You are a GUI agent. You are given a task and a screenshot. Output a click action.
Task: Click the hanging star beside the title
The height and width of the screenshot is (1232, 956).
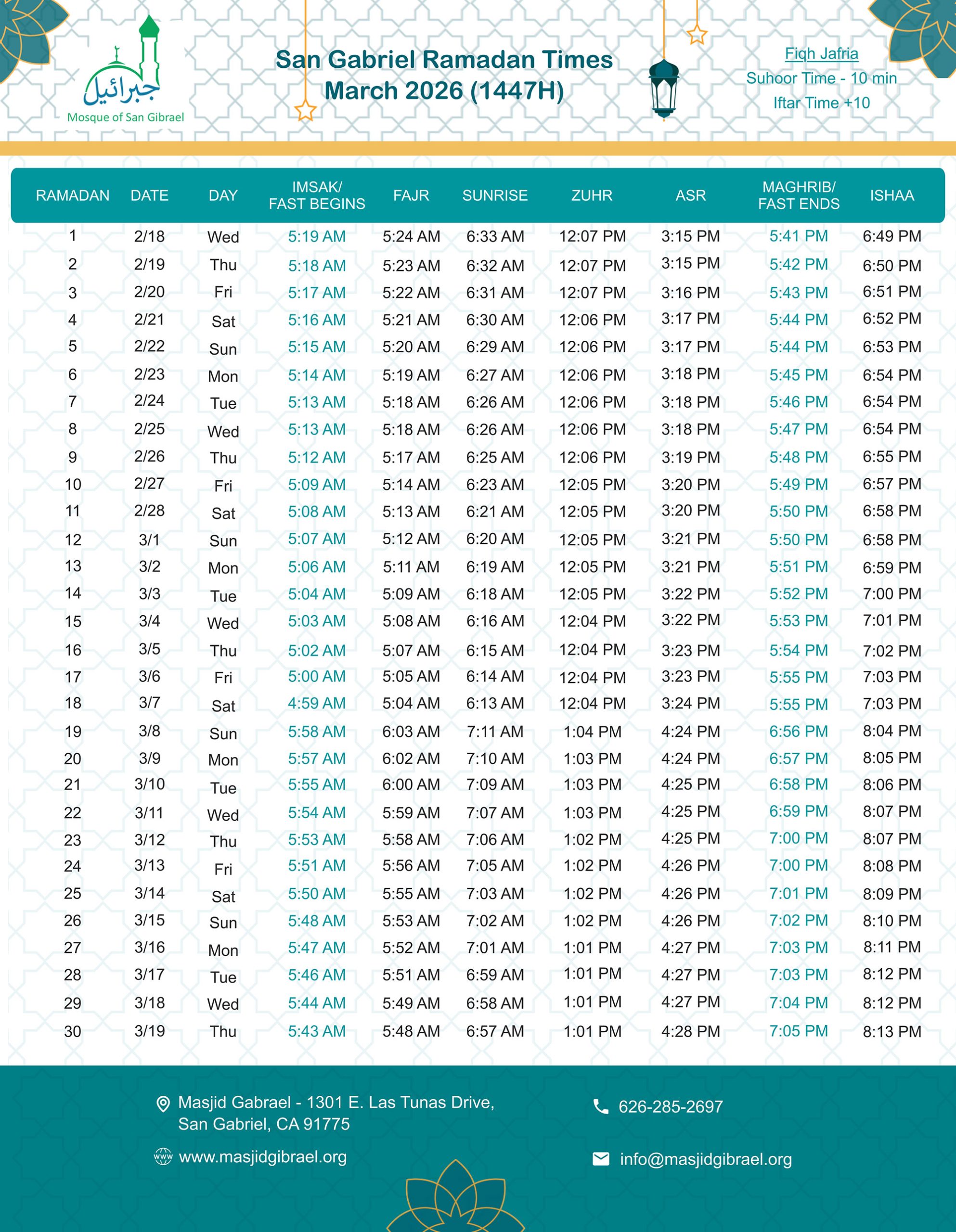pyautogui.click(x=305, y=110)
